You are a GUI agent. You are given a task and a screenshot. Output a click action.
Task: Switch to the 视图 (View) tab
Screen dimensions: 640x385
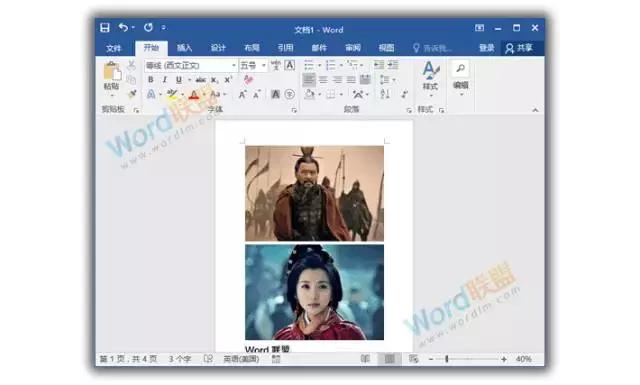click(386, 48)
